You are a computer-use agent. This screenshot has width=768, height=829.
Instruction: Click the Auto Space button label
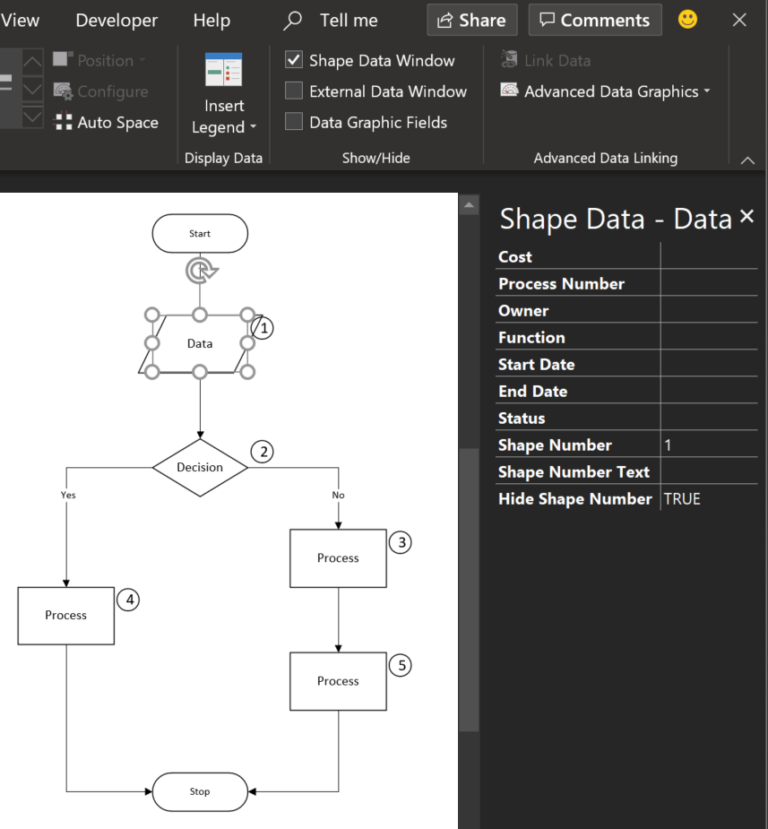tap(118, 122)
